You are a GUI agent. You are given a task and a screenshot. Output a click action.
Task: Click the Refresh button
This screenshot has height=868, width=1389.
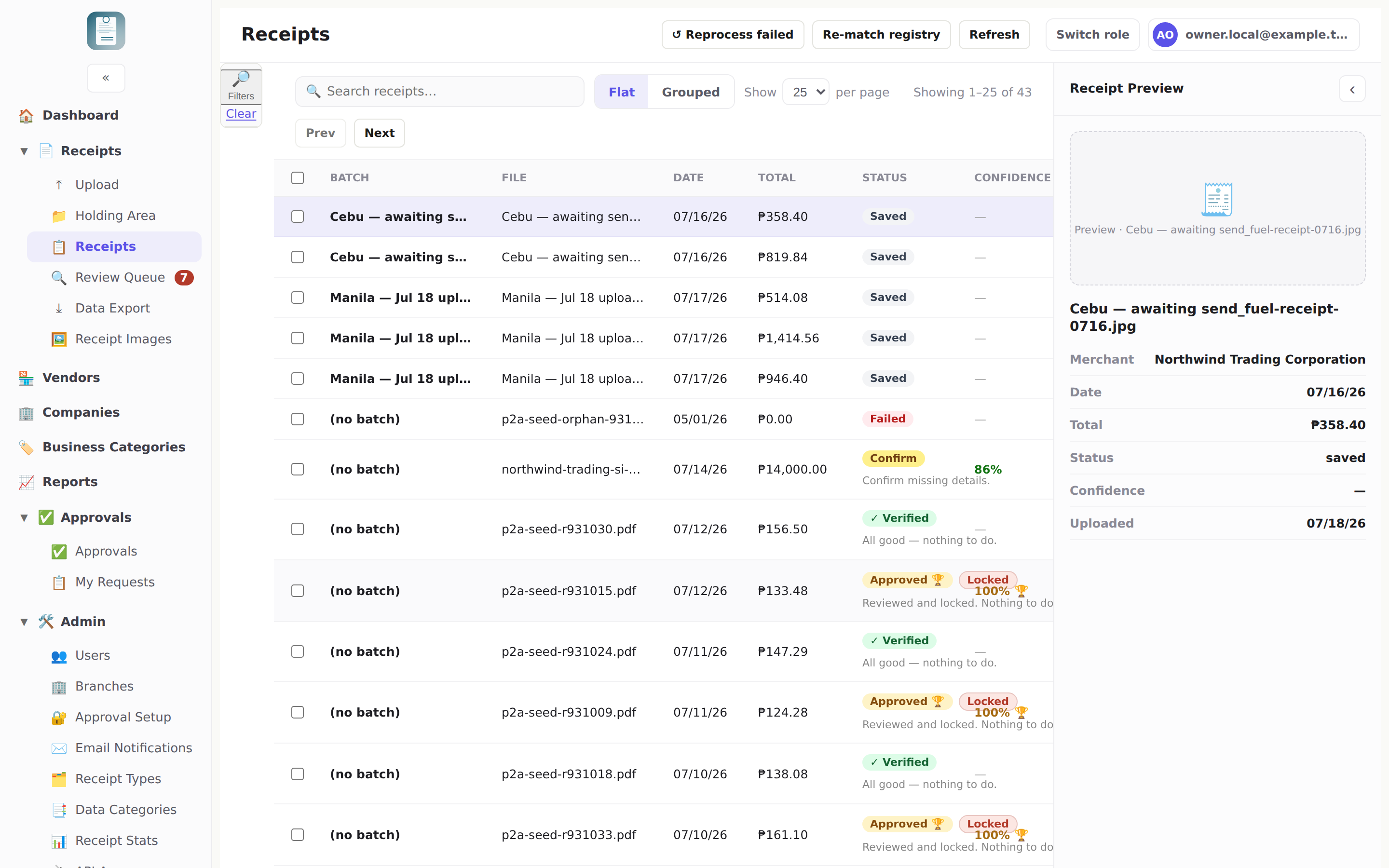tap(994, 35)
